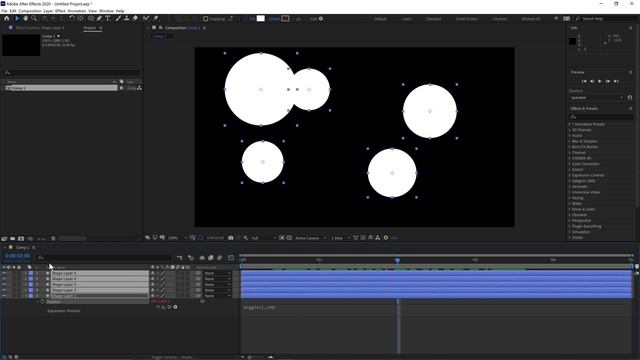Toggle visibility eye of Shape Layer 2

pos(4,290)
